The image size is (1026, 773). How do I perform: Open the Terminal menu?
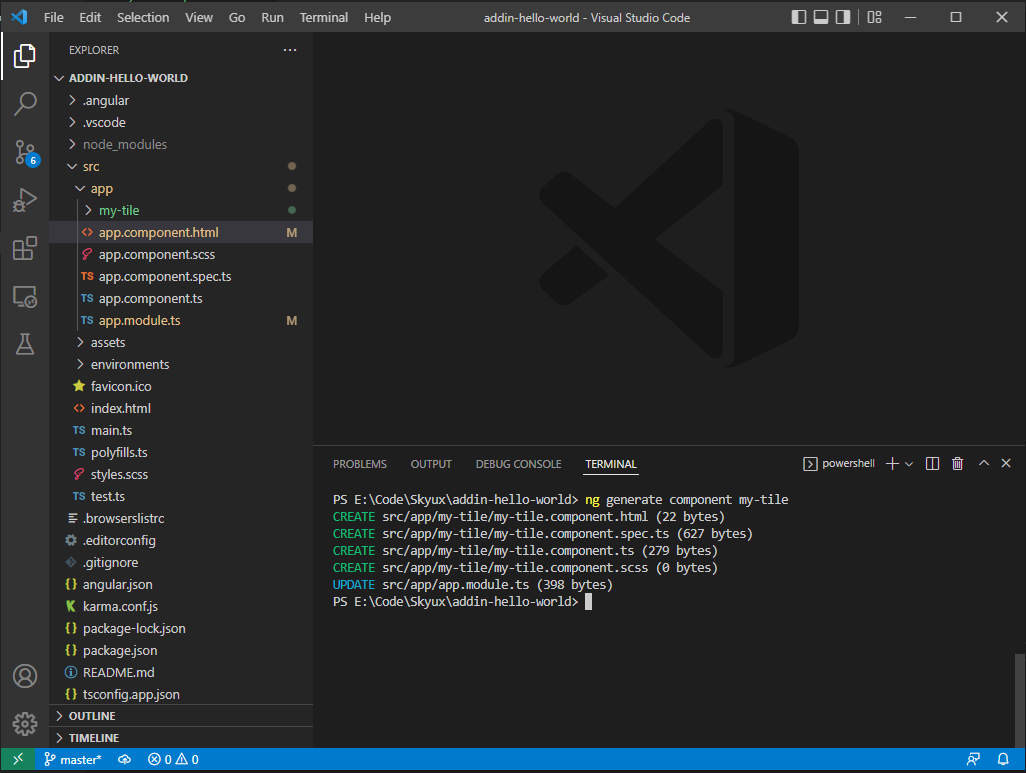tap(324, 17)
